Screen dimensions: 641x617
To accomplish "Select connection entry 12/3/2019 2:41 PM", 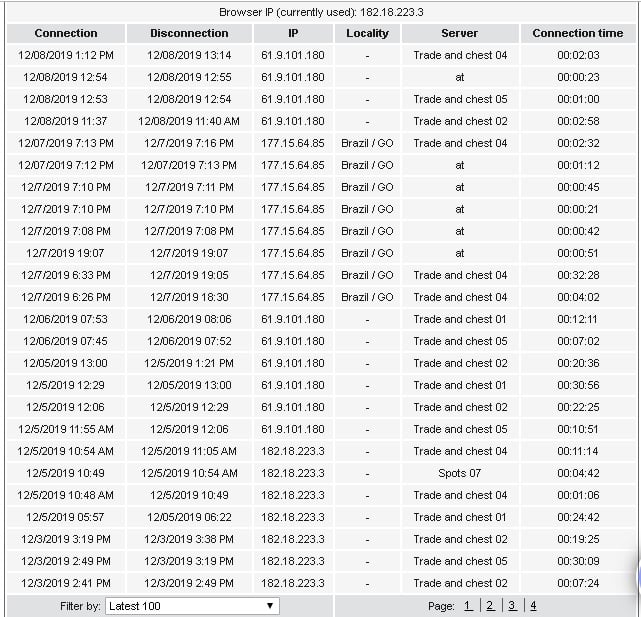I will point(66,583).
